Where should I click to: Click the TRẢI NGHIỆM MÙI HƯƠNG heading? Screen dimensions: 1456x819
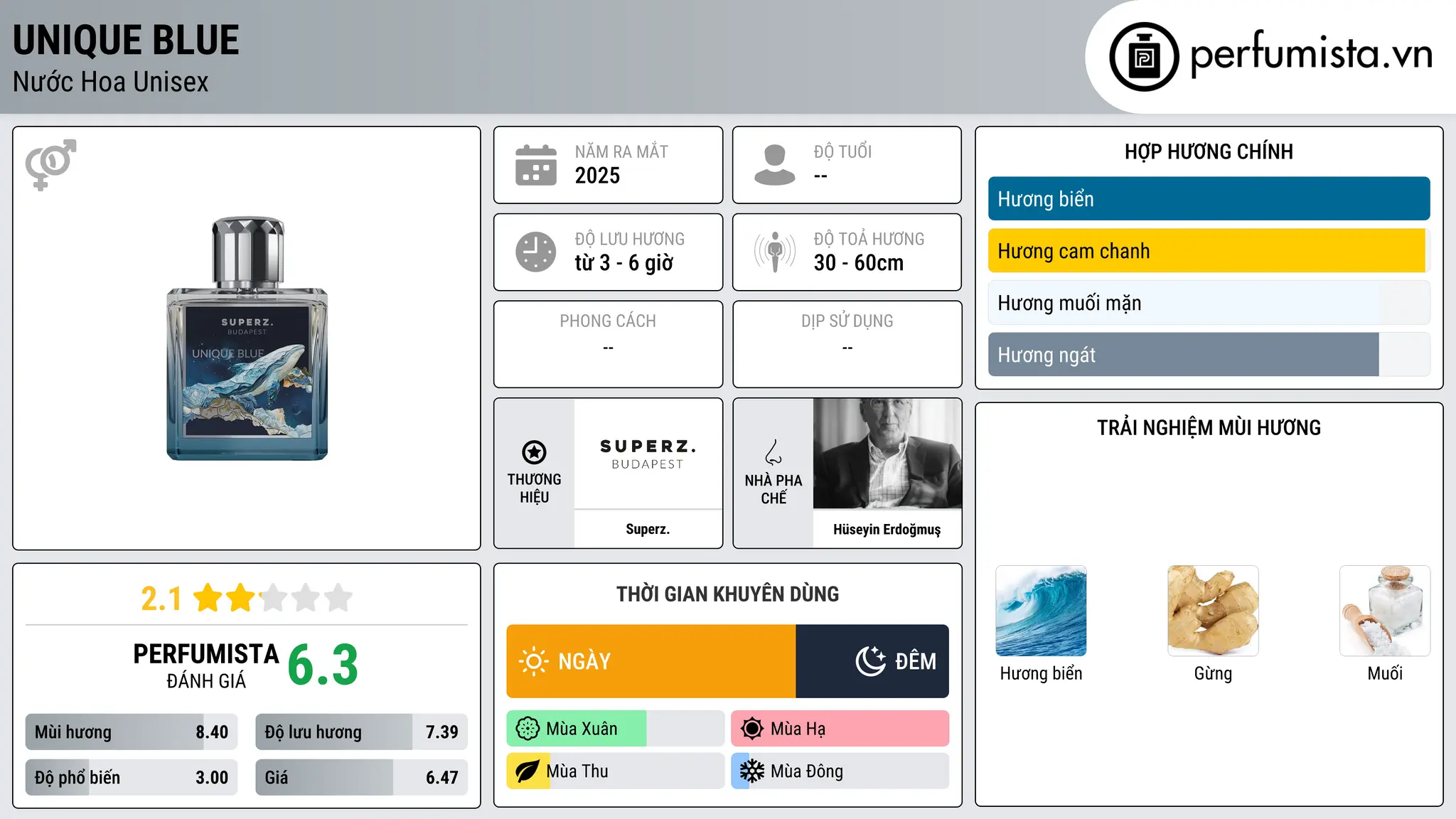tap(1209, 428)
